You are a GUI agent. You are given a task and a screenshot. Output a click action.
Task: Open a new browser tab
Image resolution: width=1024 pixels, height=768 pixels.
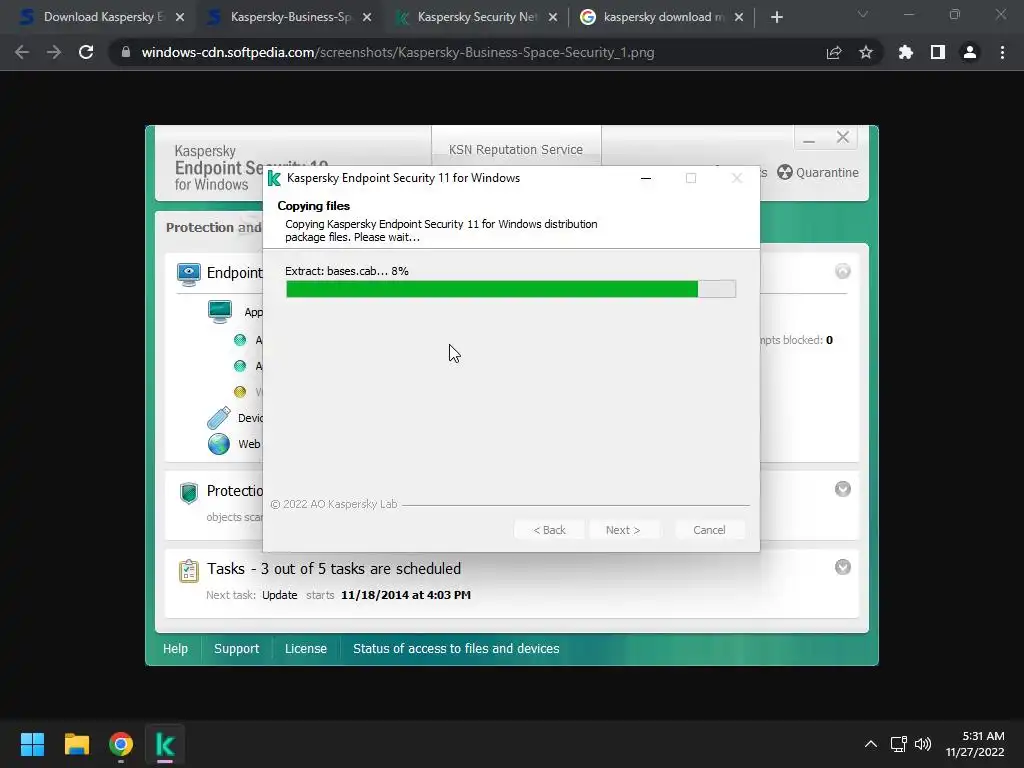[x=776, y=18]
